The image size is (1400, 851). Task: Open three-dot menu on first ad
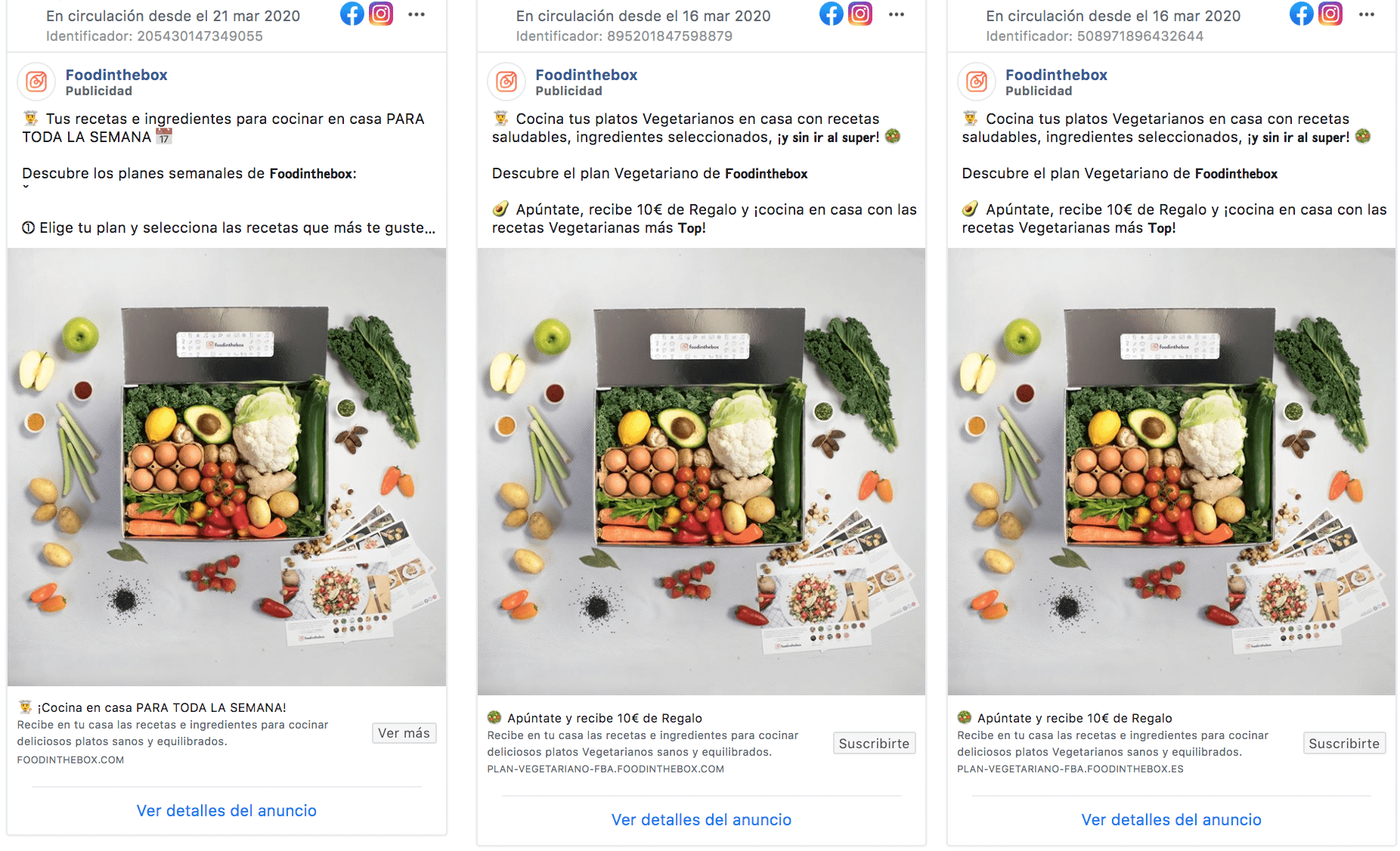coord(417,14)
